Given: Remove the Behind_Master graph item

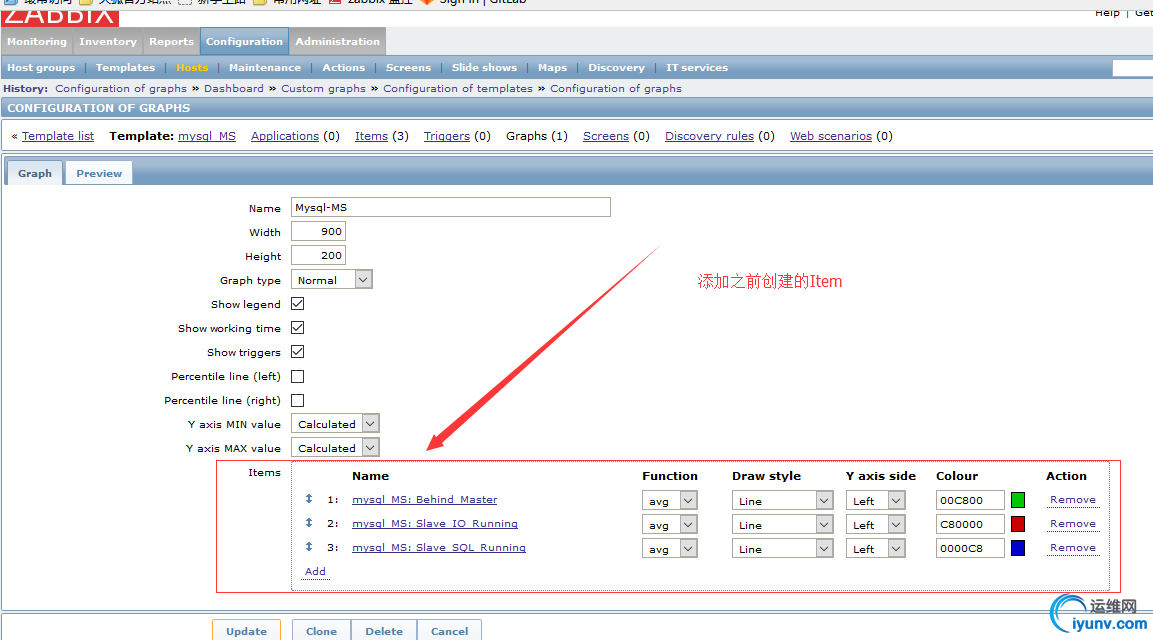Looking at the screenshot, I should [x=1073, y=499].
